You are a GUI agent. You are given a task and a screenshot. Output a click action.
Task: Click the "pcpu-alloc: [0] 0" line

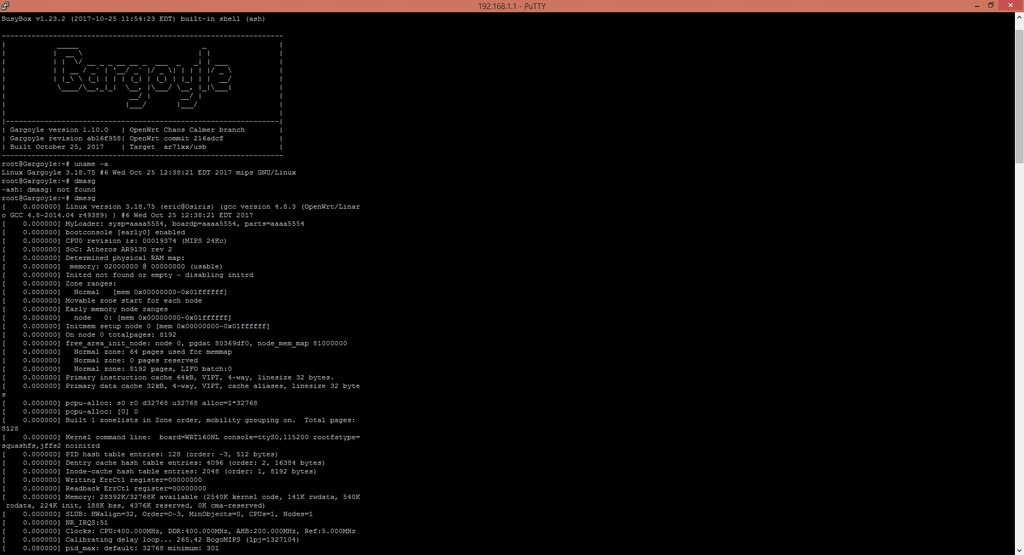[x=70, y=411]
